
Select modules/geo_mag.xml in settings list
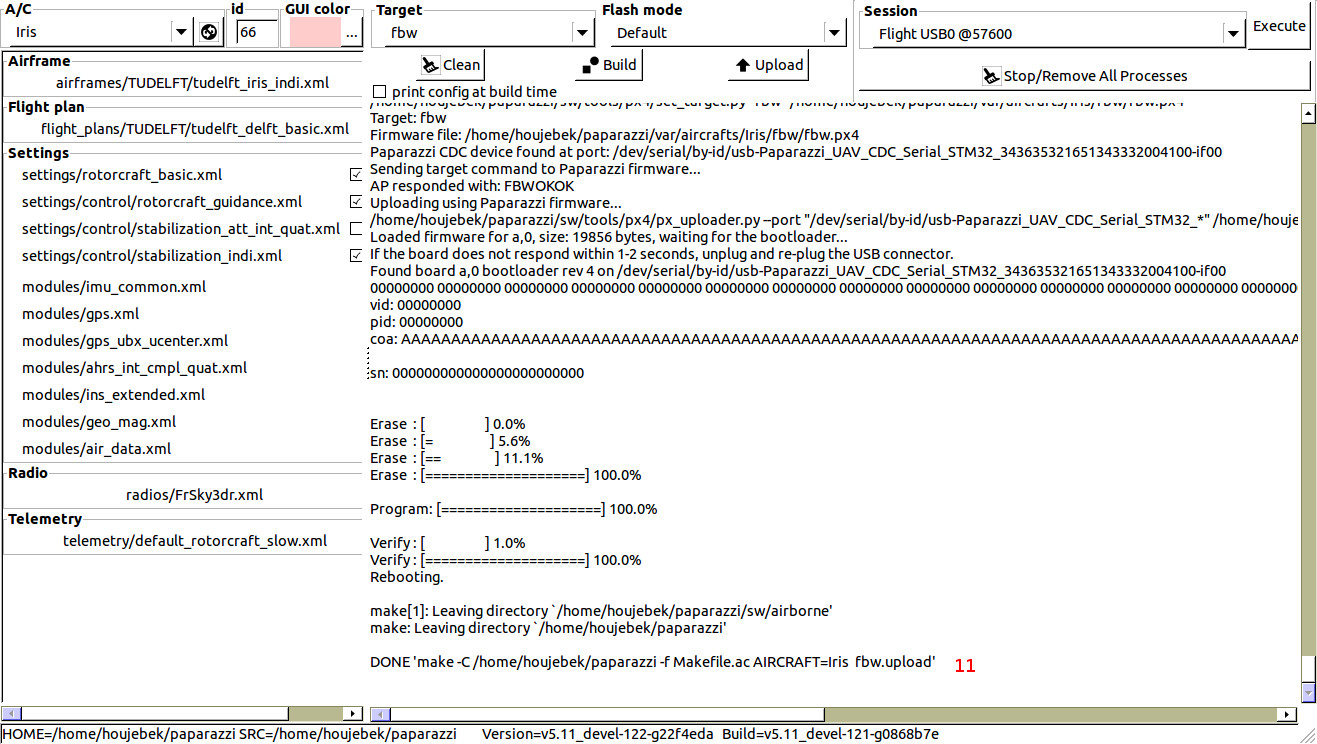coord(99,422)
